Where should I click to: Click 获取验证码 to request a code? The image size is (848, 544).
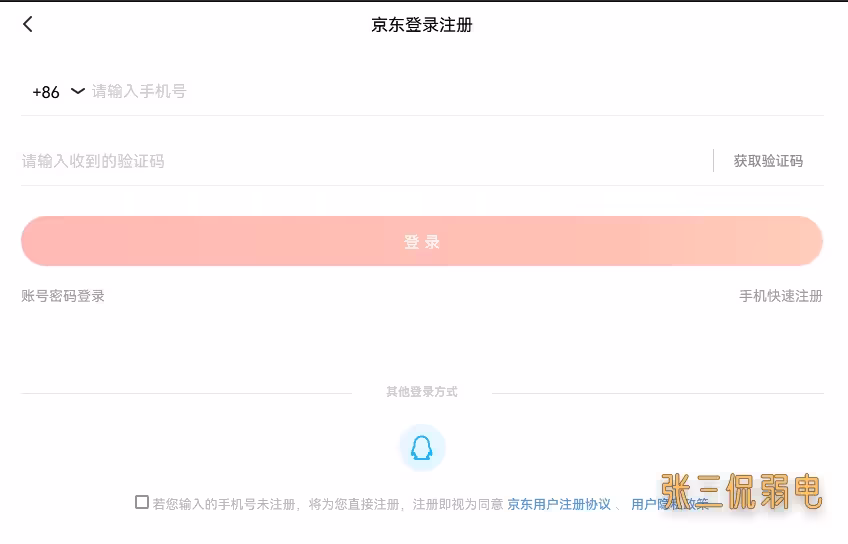tap(768, 161)
